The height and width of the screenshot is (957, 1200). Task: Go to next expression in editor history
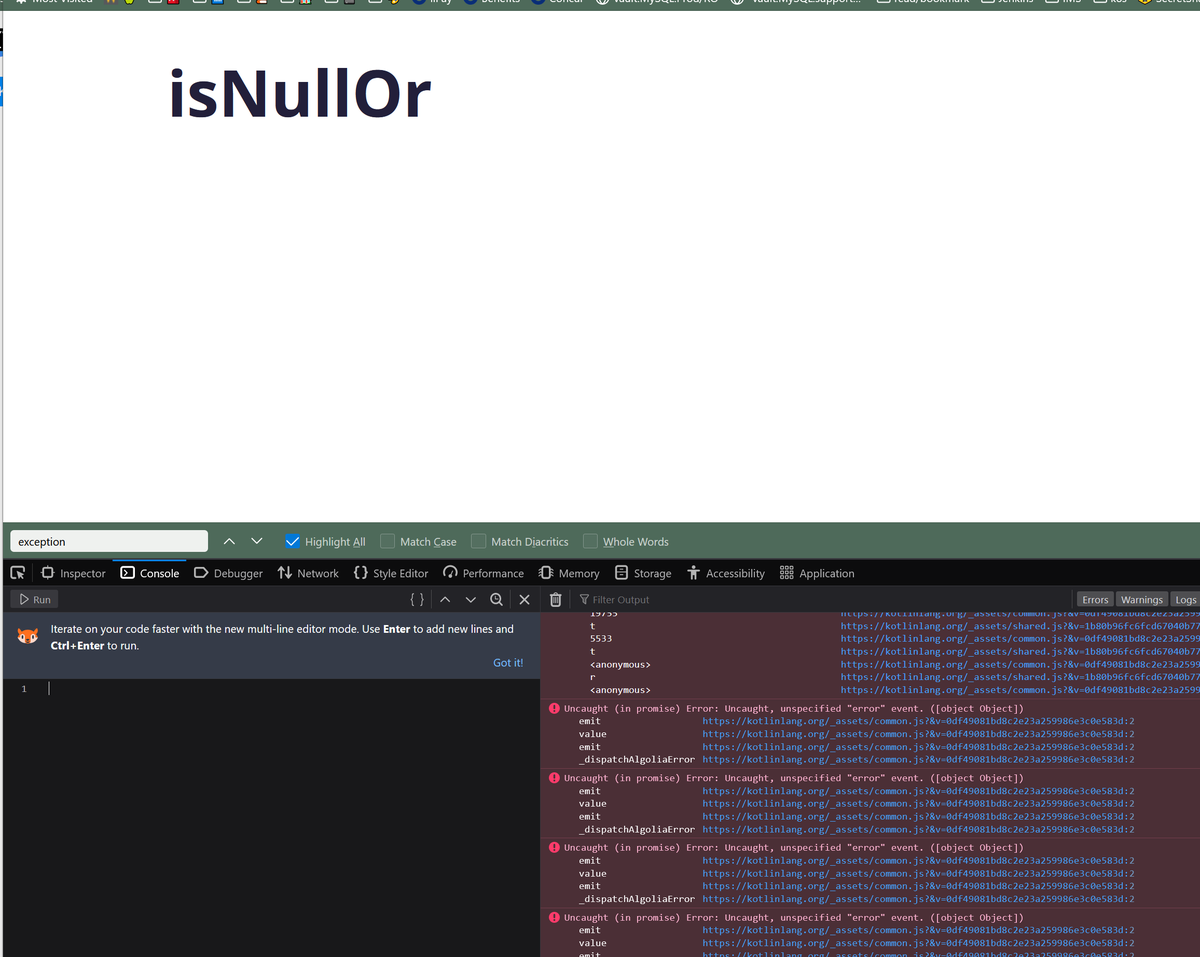471,599
